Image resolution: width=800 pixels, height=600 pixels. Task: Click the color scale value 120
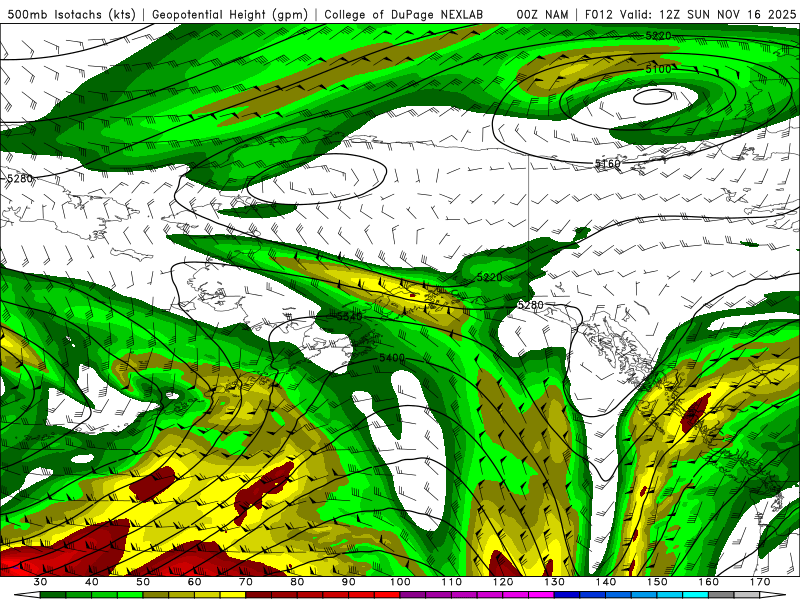coord(503,582)
